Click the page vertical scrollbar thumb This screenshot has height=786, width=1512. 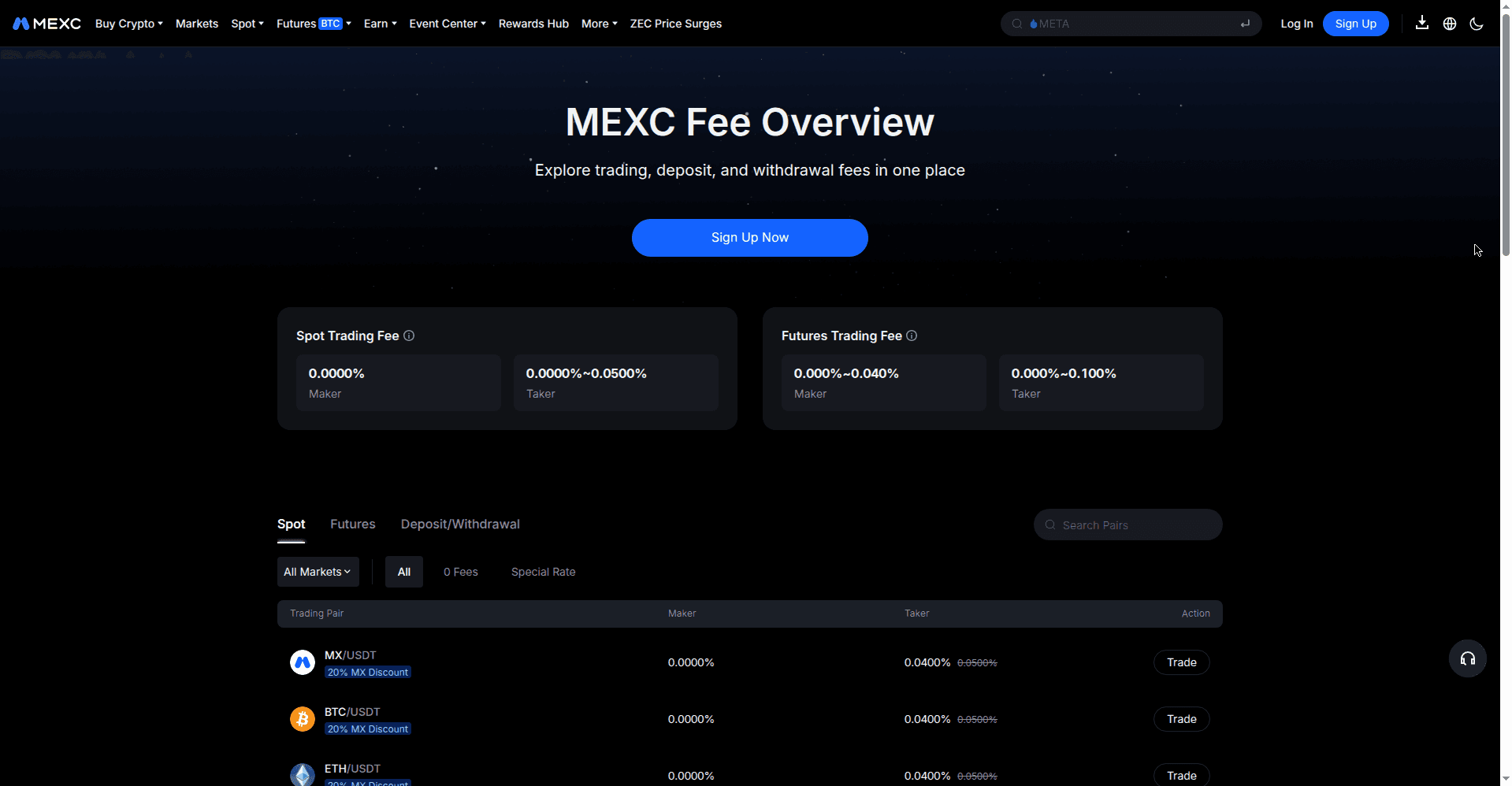tap(1506, 134)
